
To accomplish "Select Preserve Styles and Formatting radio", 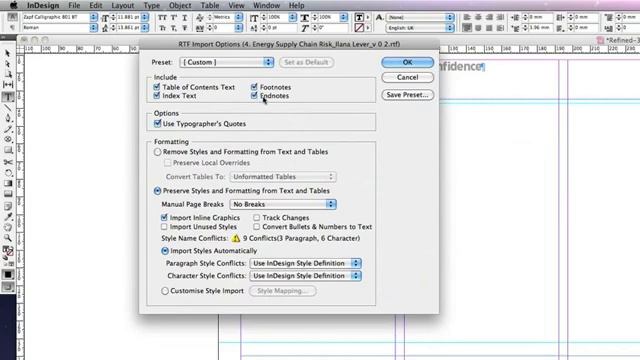I will 158,191.
